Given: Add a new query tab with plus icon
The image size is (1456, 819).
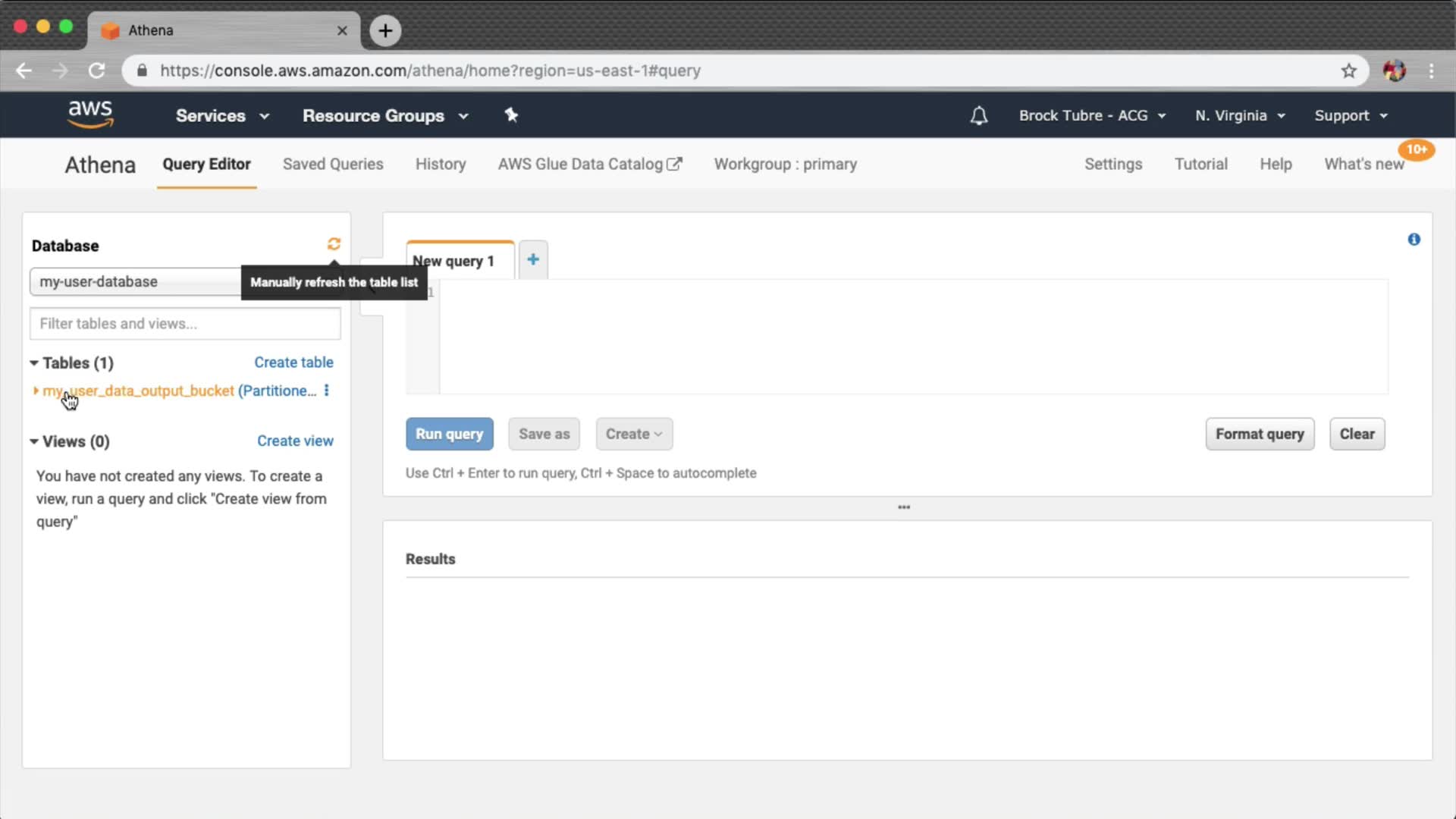Looking at the screenshot, I should (533, 259).
